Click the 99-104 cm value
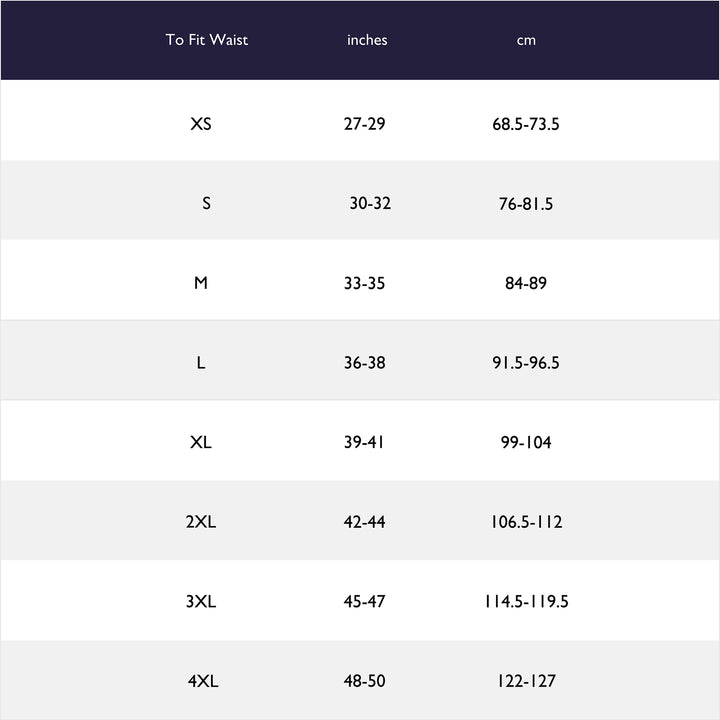The width and height of the screenshot is (720, 720). pos(526,442)
